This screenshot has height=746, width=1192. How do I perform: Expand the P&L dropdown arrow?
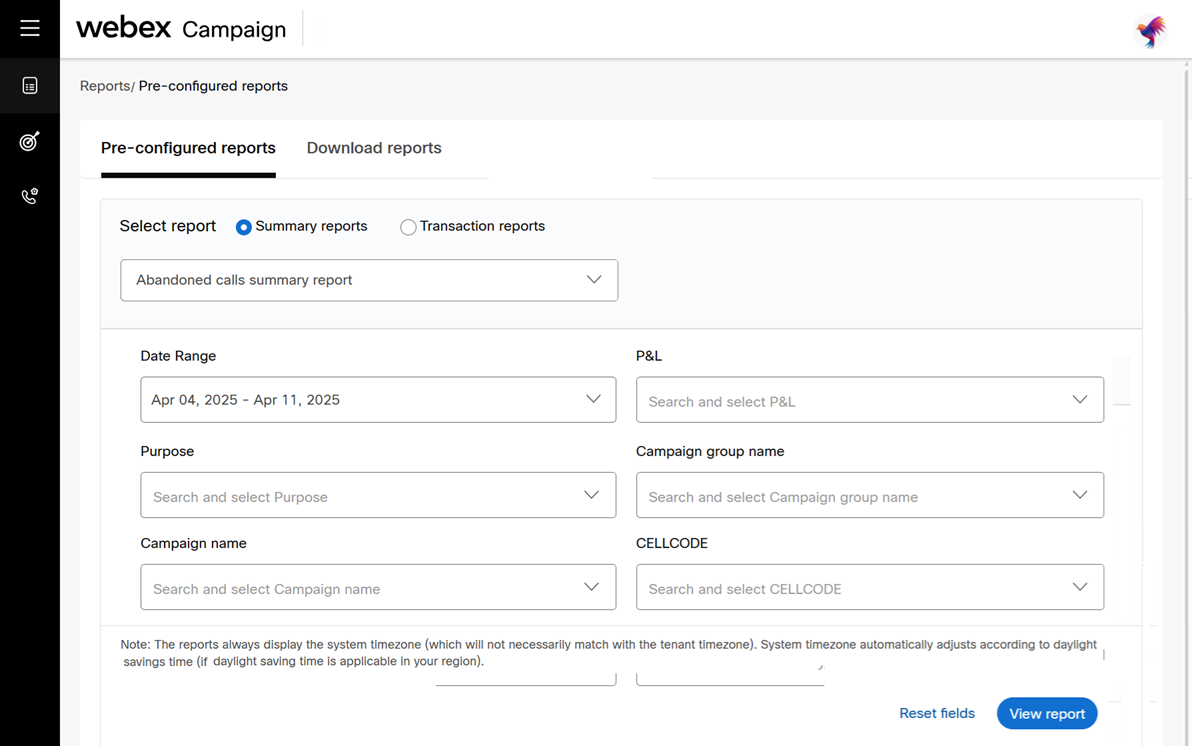pos(1080,400)
